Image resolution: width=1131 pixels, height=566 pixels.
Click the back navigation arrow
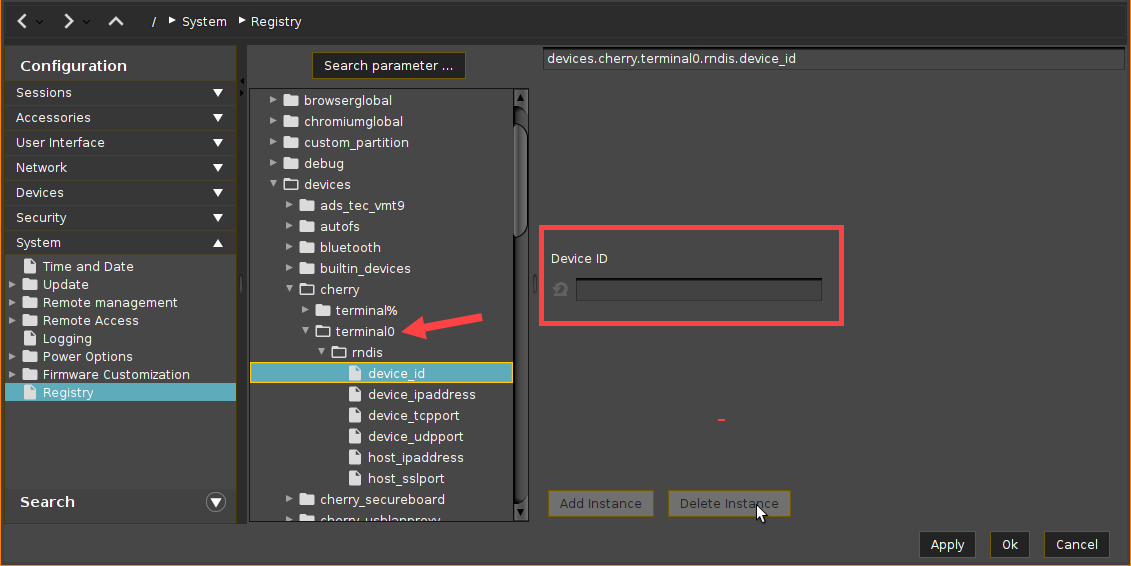tap(22, 21)
